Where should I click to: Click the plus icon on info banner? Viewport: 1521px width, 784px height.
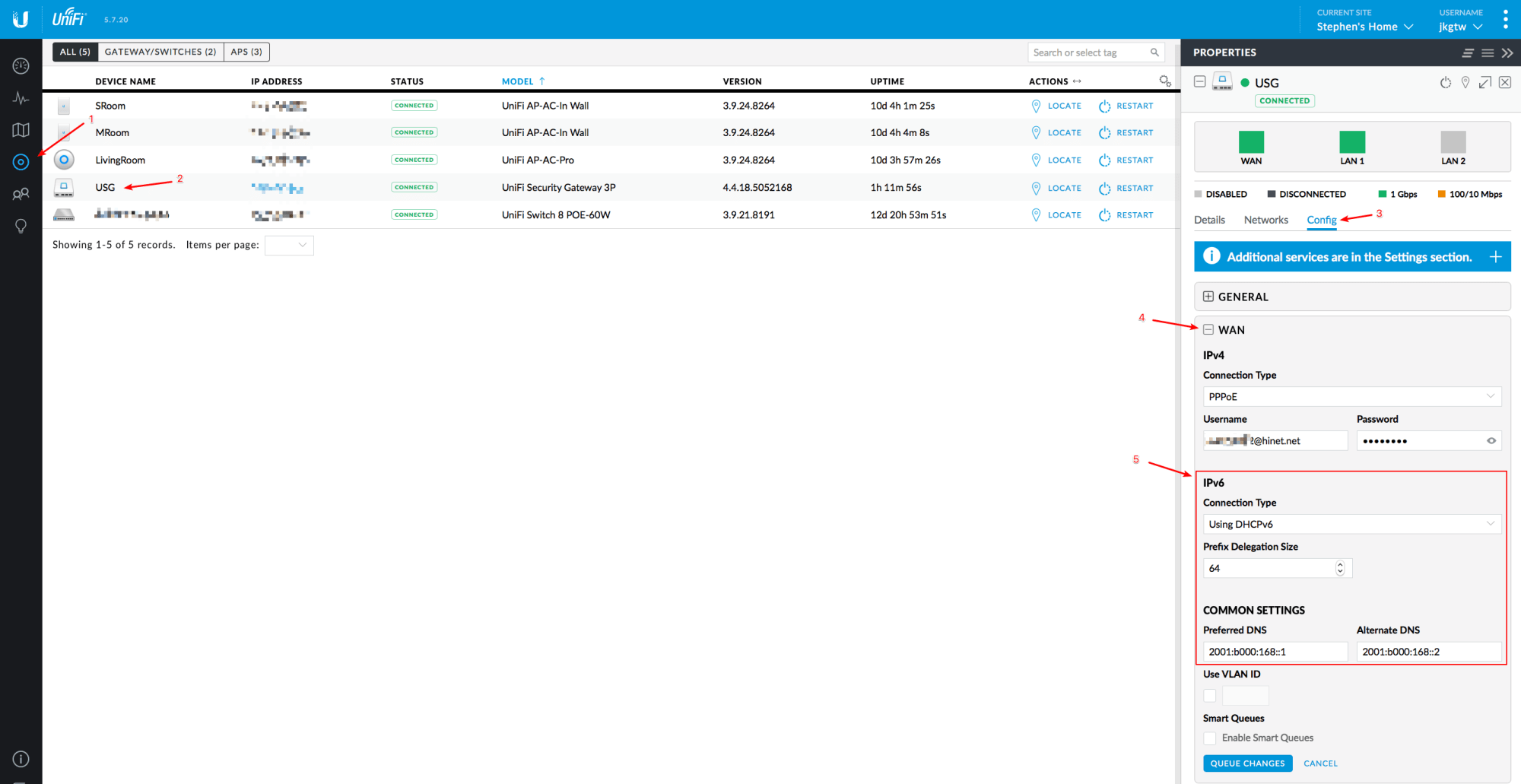1495,257
